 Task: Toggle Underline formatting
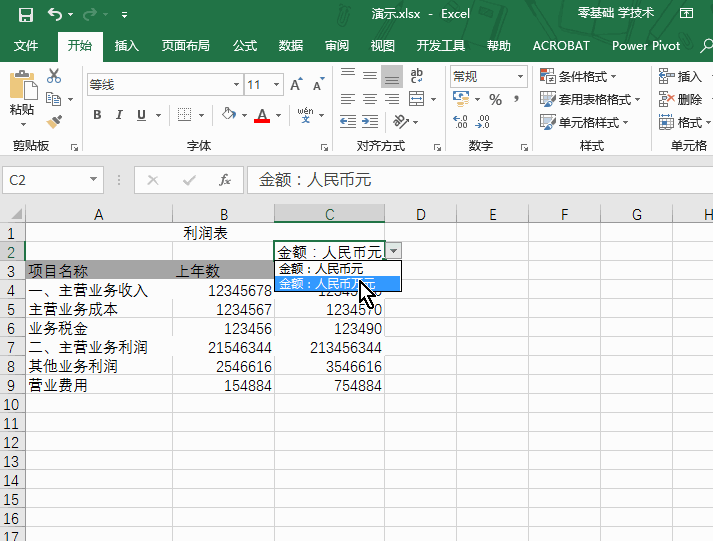[141, 115]
